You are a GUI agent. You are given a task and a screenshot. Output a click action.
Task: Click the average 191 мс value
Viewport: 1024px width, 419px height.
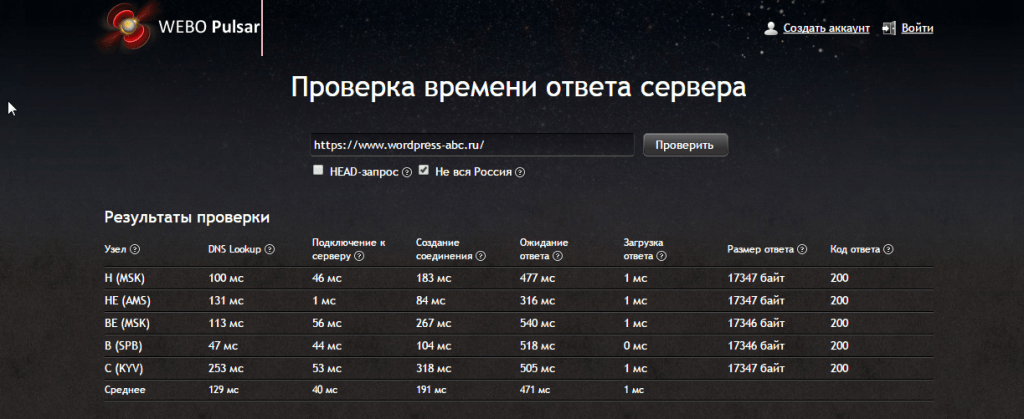click(x=432, y=390)
